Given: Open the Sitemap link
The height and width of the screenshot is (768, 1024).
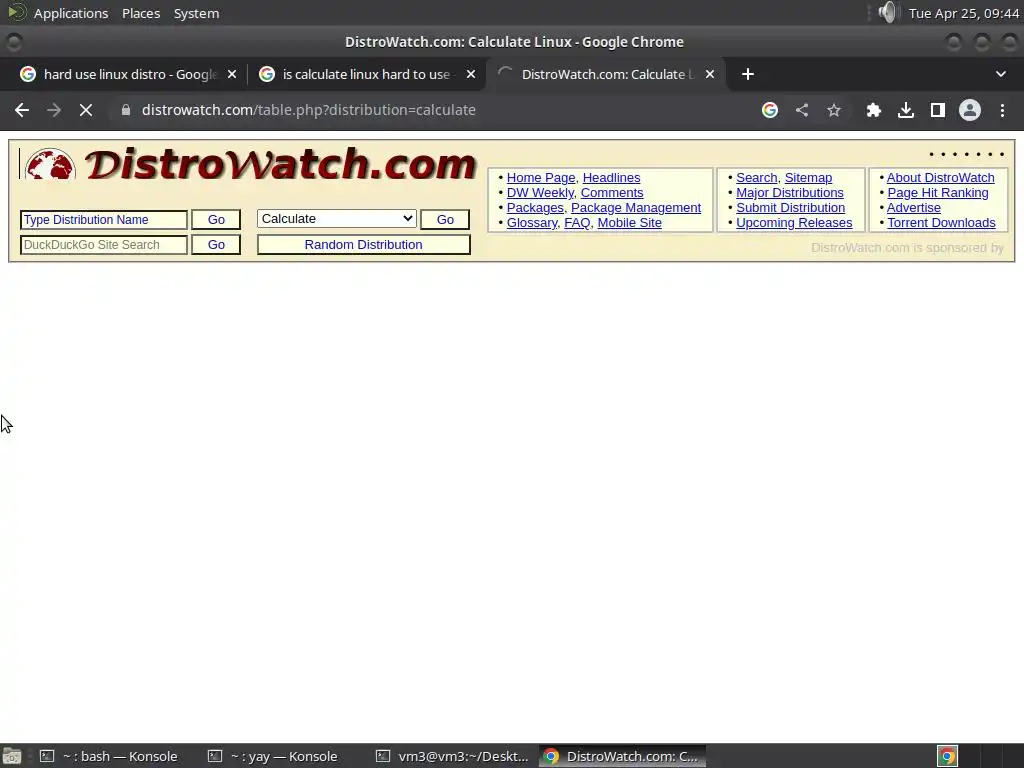Looking at the screenshot, I should [808, 178].
